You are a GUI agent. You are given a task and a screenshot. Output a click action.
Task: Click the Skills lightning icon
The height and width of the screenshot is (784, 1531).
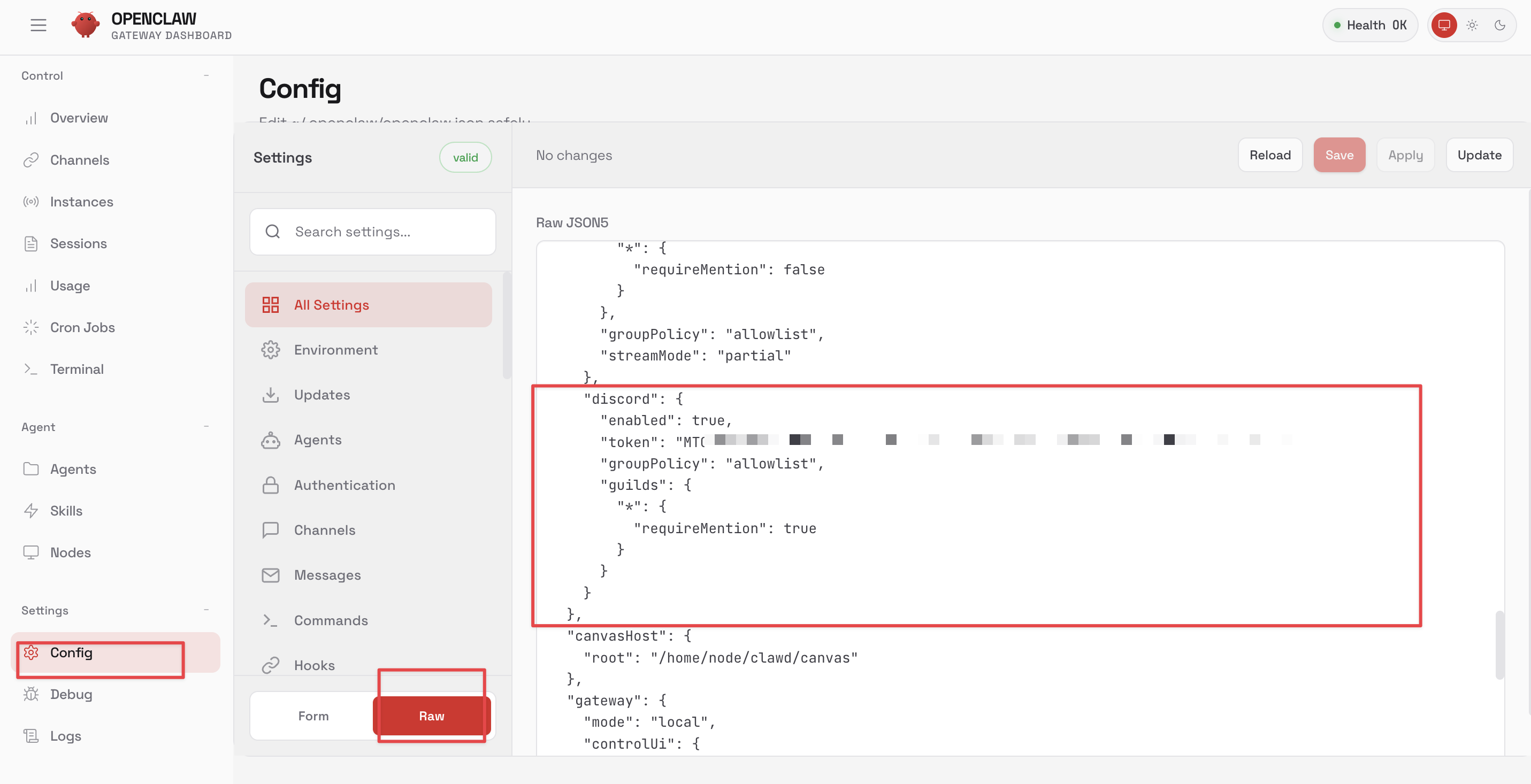tap(31, 511)
